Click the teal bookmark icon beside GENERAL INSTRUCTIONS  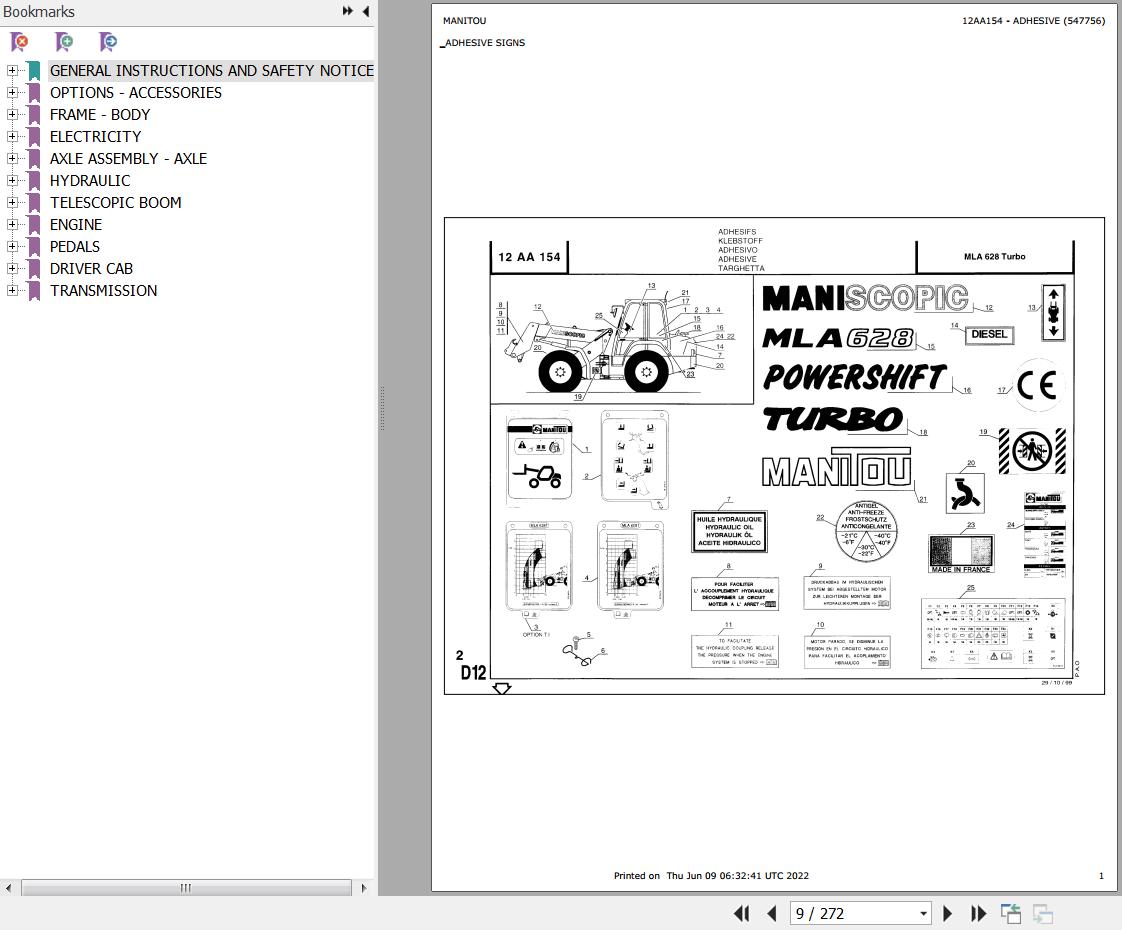(x=34, y=71)
